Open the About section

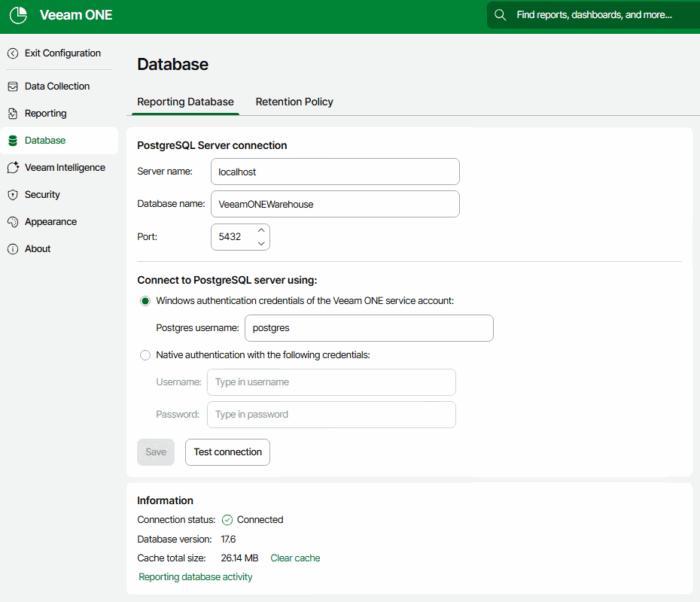coord(58,249)
